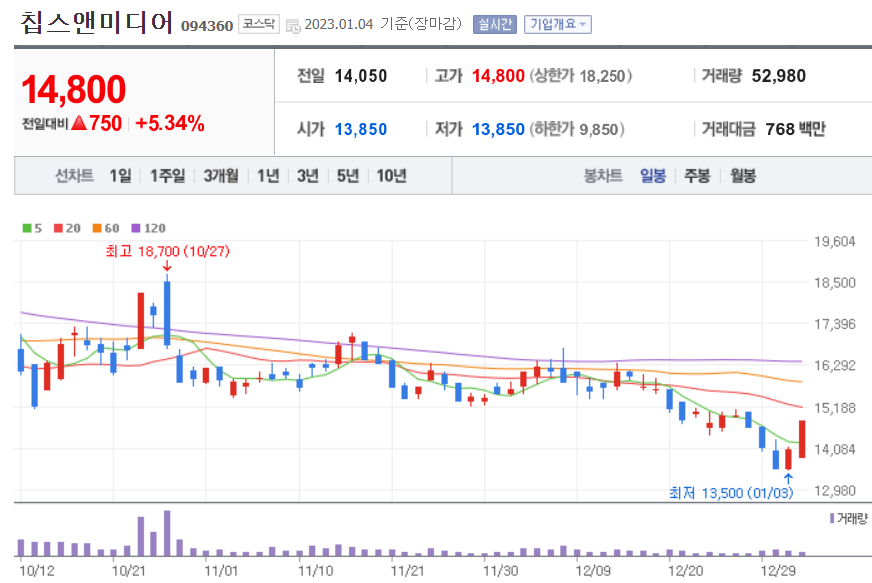This screenshot has height=583, width=872.
Task: Click the green 5-day moving average legend
Action: (x=32, y=228)
